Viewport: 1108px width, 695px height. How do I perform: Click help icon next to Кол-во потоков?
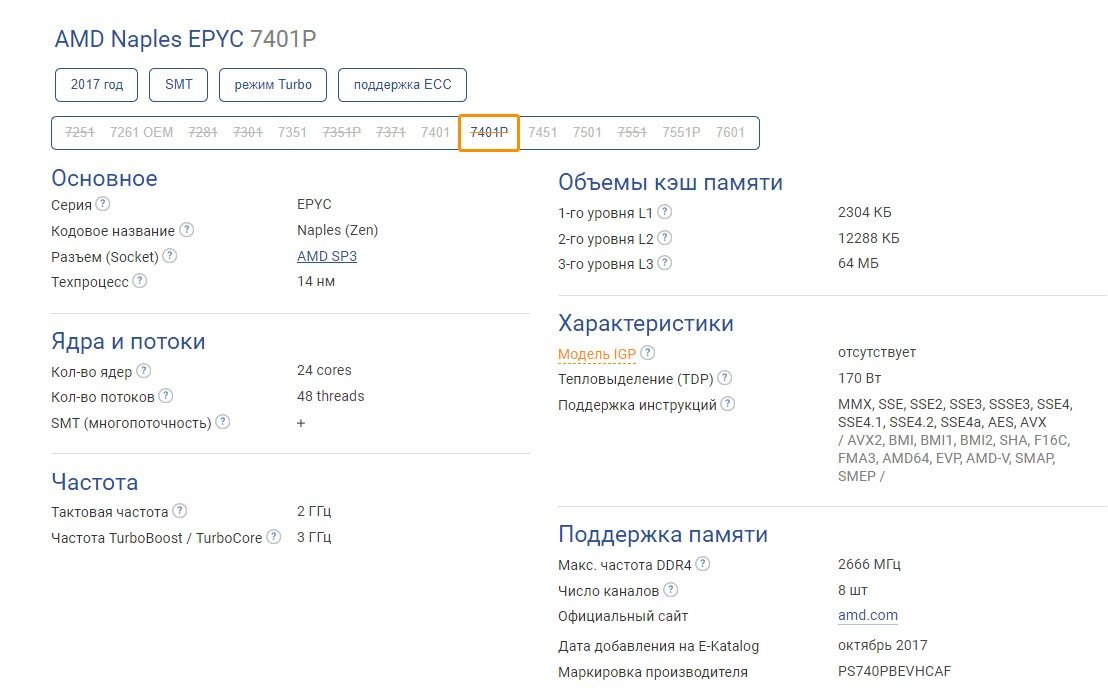coord(165,396)
